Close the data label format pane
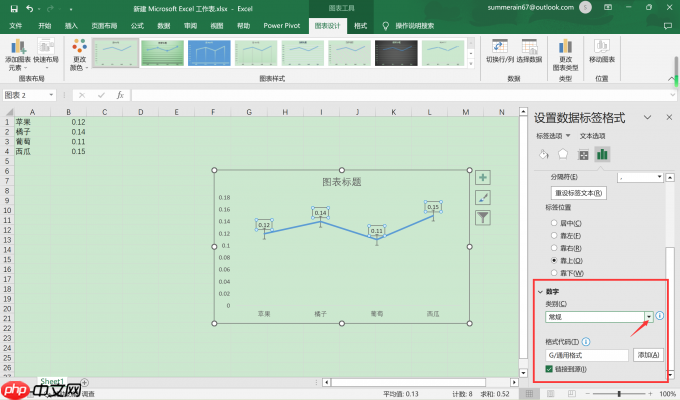The image size is (680, 400). pyautogui.click(x=669, y=117)
